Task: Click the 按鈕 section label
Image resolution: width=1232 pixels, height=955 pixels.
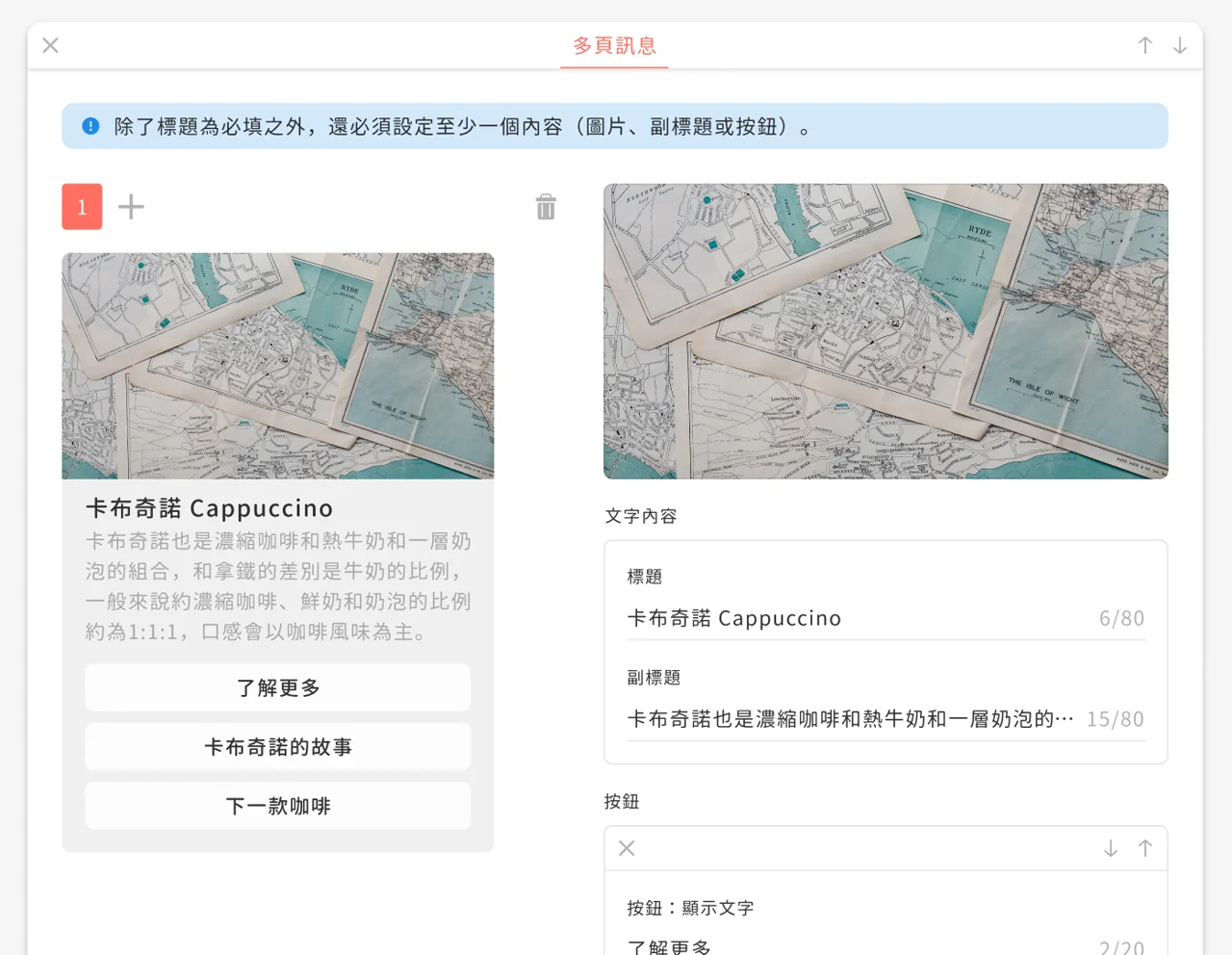Action: [622, 802]
